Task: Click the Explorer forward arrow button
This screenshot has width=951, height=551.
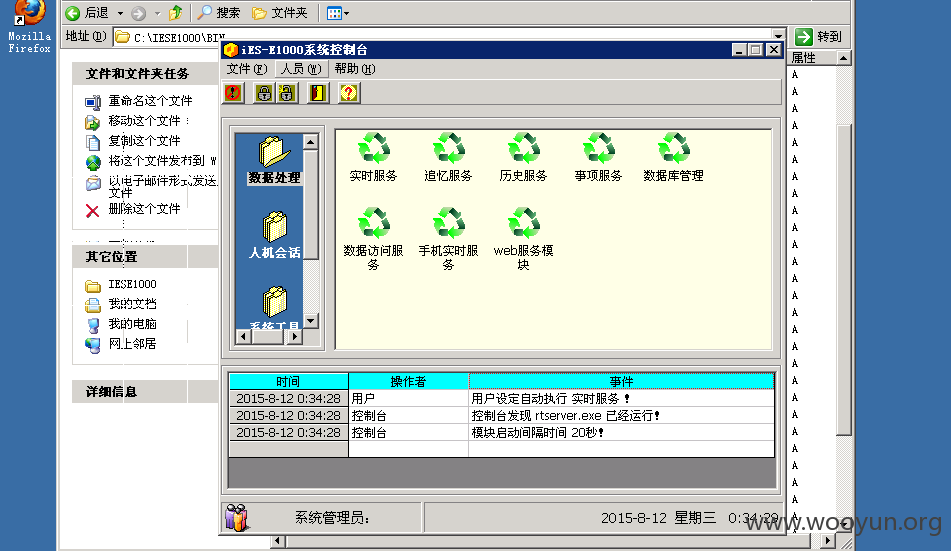Action: (x=139, y=13)
